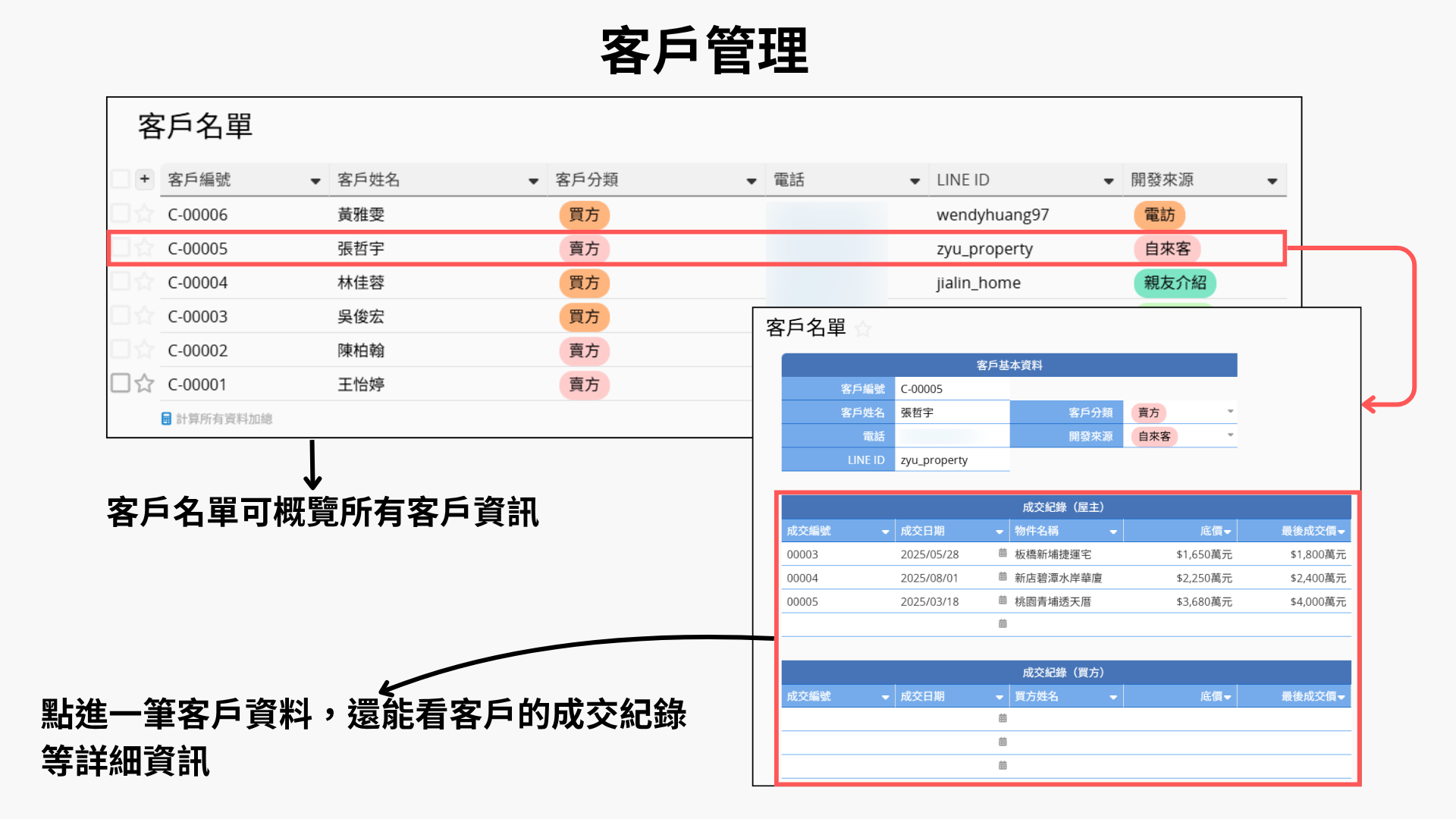This screenshot has width=1456, height=819.
Task: Open 客戶分類 dropdown in customer form
Action: [1230, 412]
